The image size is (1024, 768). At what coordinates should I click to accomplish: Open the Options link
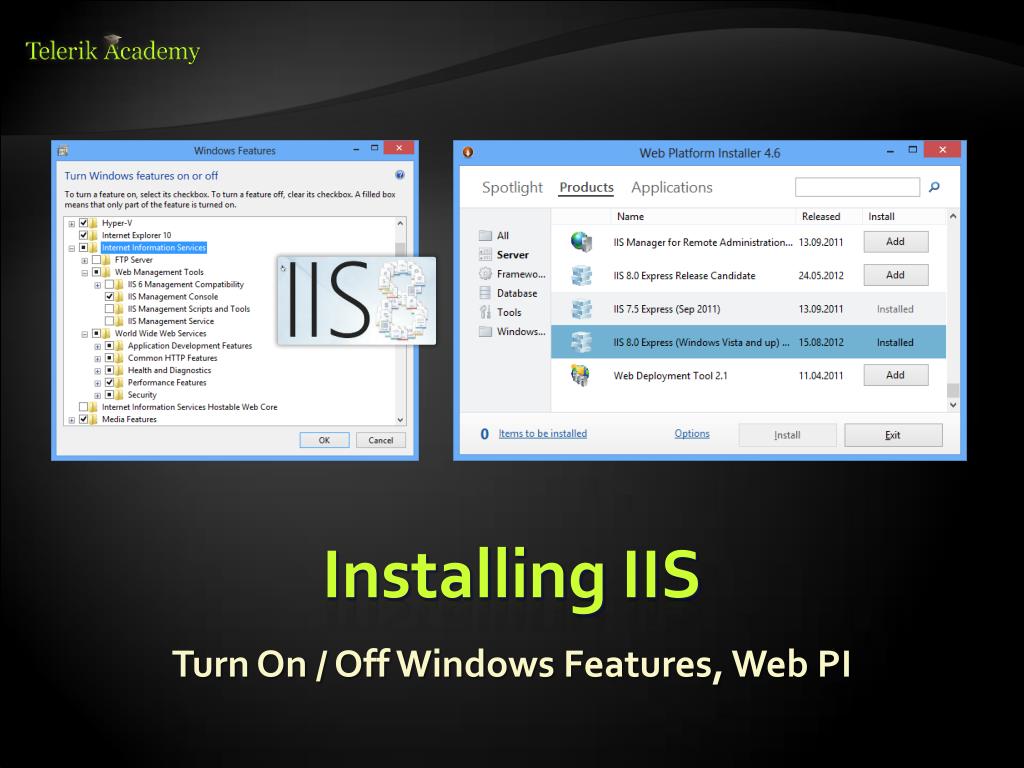tap(692, 434)
